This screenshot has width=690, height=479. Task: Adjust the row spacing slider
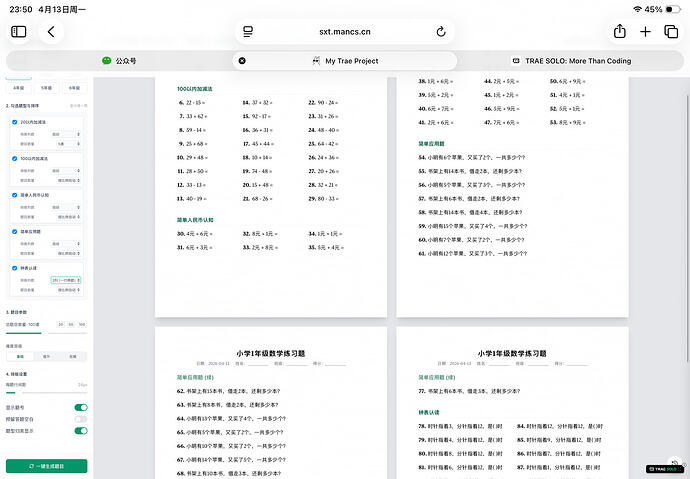coord(47,392)
